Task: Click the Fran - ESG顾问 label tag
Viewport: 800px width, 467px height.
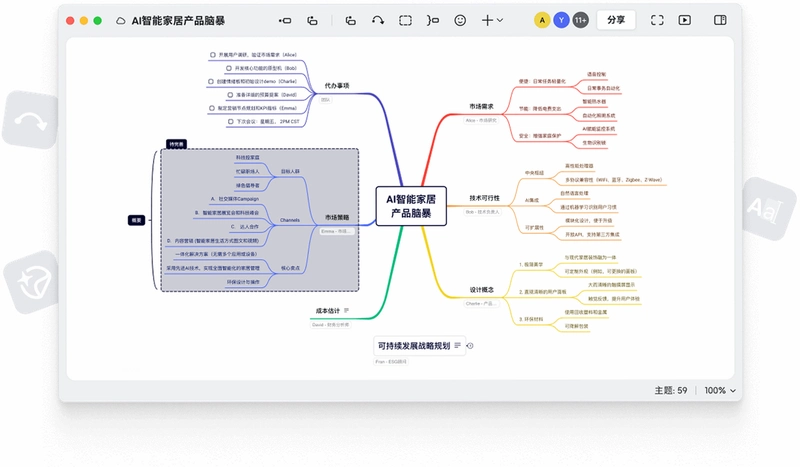Action: pyautogui.click(x=391, y=362)
